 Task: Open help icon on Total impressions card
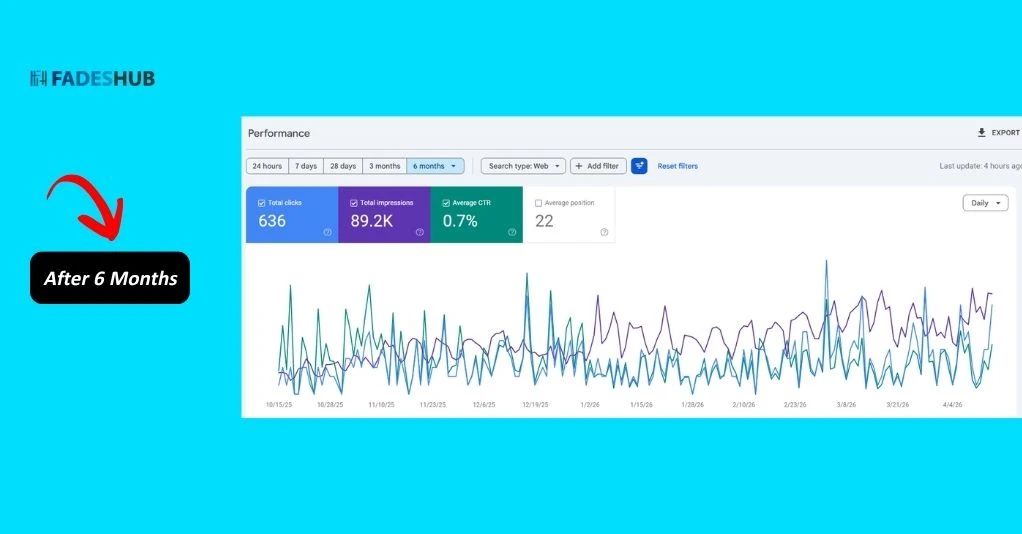point(419,232)
